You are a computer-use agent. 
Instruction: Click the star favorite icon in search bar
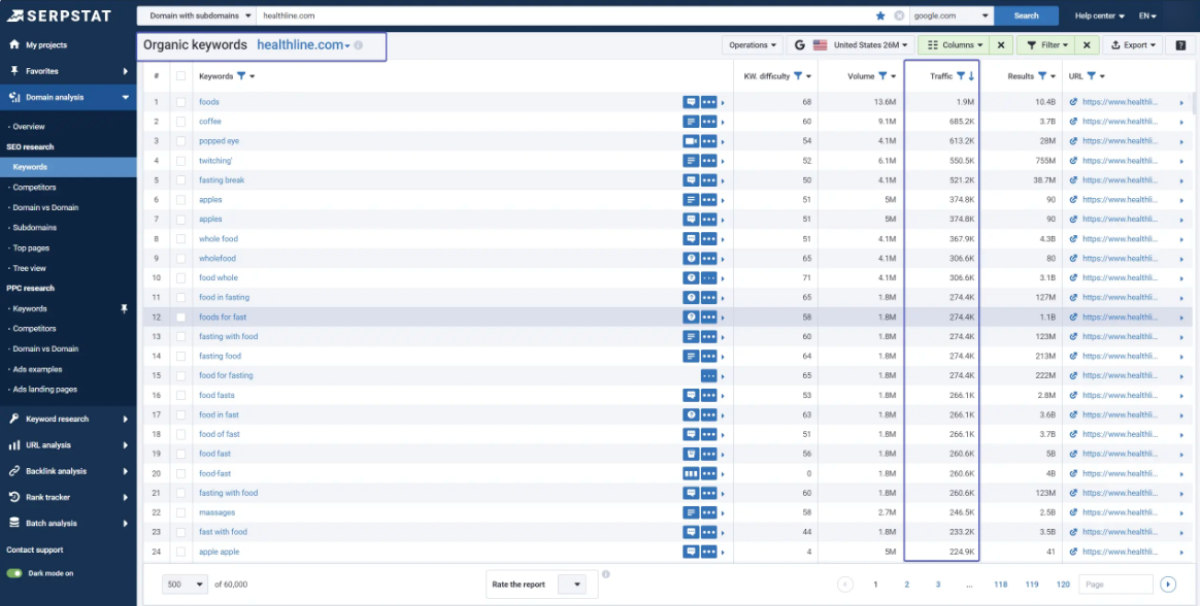click(x=881, y=16)
